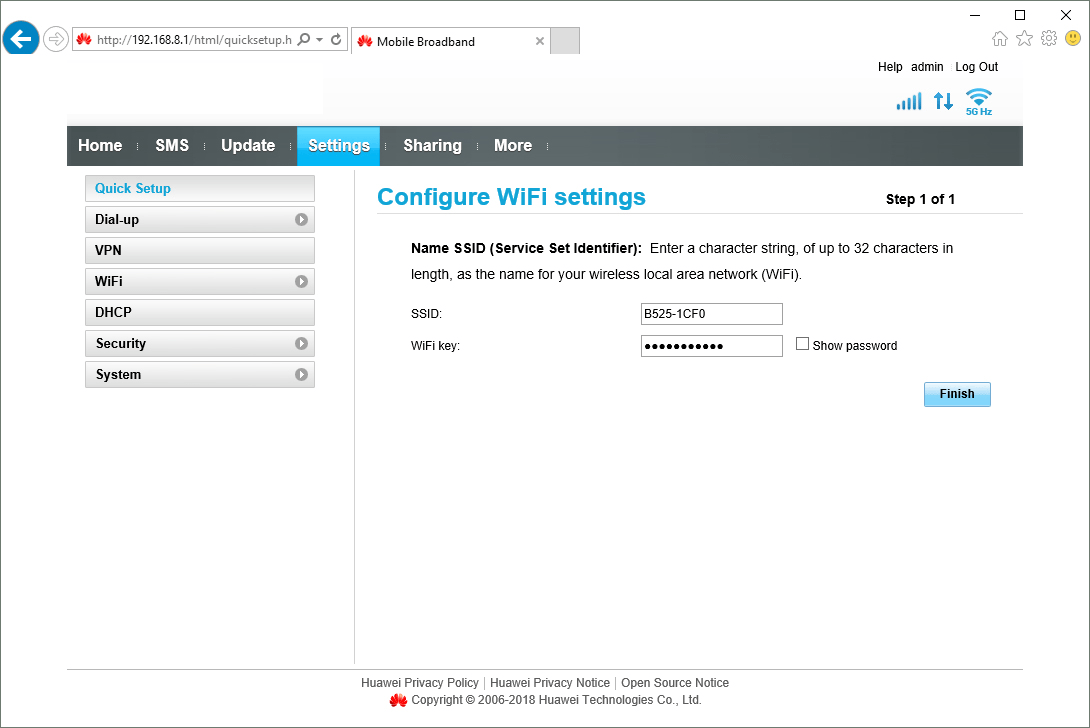This screenshot has width=1090, height=728.
Task: Click the signal strength bars icon
Action: point(908,101)
